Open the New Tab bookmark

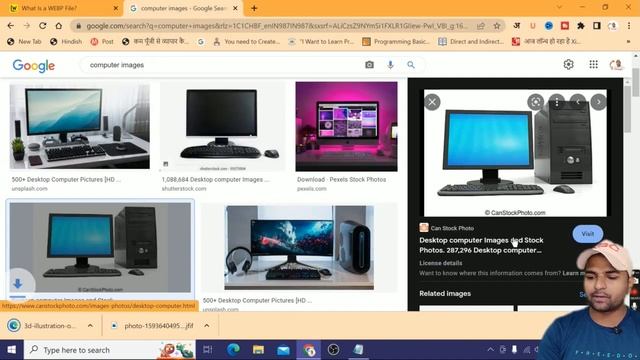tap(25, 42)
